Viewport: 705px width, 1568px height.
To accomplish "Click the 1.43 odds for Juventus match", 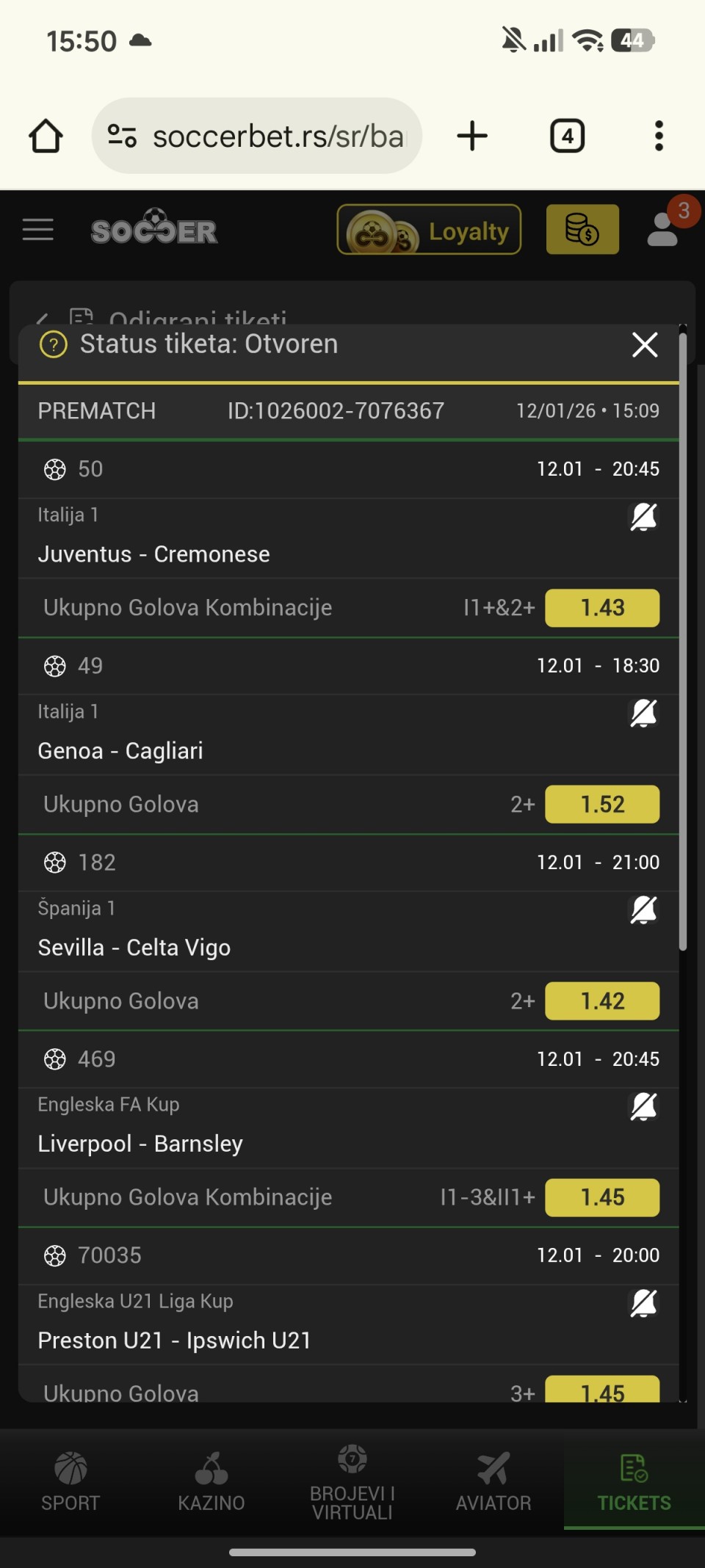I will click(602, 608).
